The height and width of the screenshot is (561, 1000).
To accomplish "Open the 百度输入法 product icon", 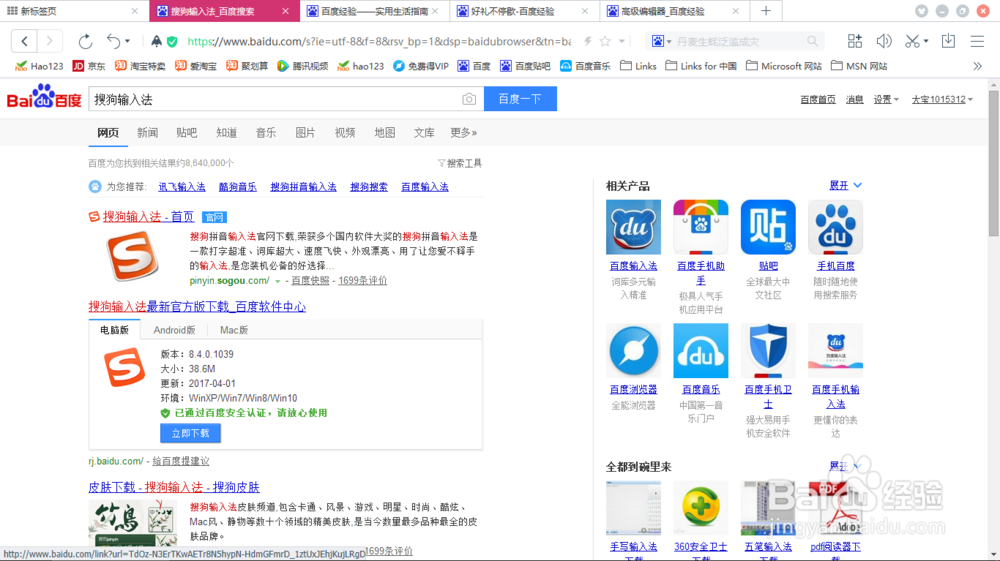I will click(x=633, y=227).
